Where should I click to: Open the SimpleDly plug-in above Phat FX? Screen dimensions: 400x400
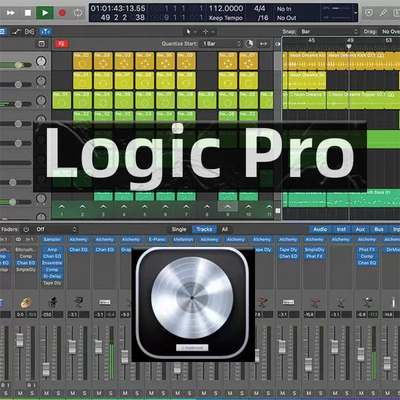click(x=314, y=249)
